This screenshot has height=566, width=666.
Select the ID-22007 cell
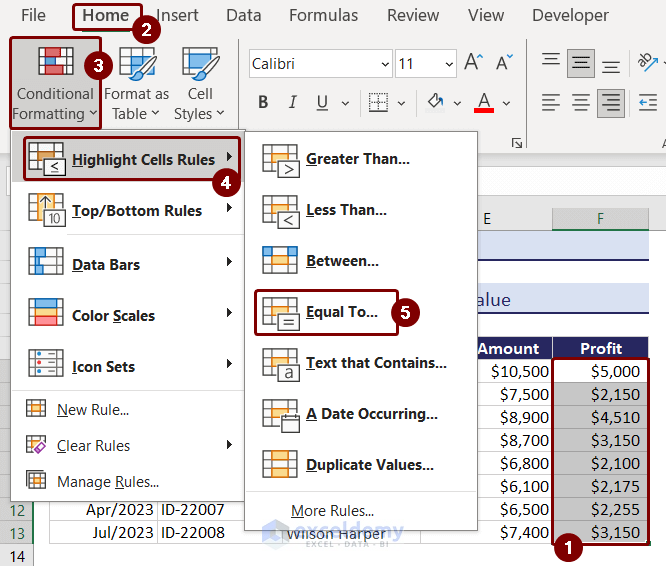click(x=200, y=510)
